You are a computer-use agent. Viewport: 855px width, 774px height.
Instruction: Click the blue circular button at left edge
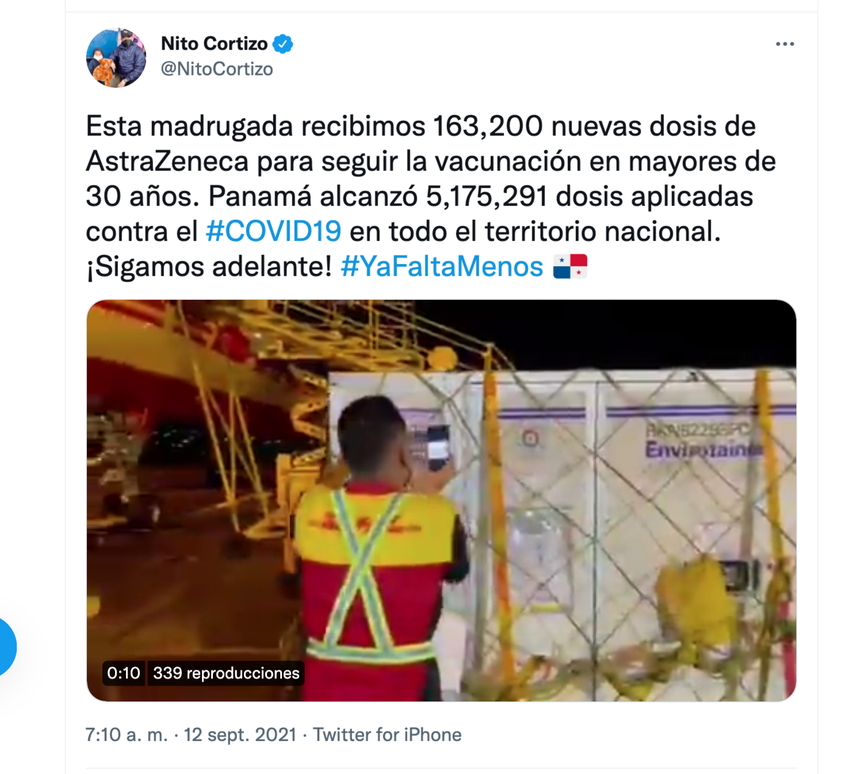5,647
